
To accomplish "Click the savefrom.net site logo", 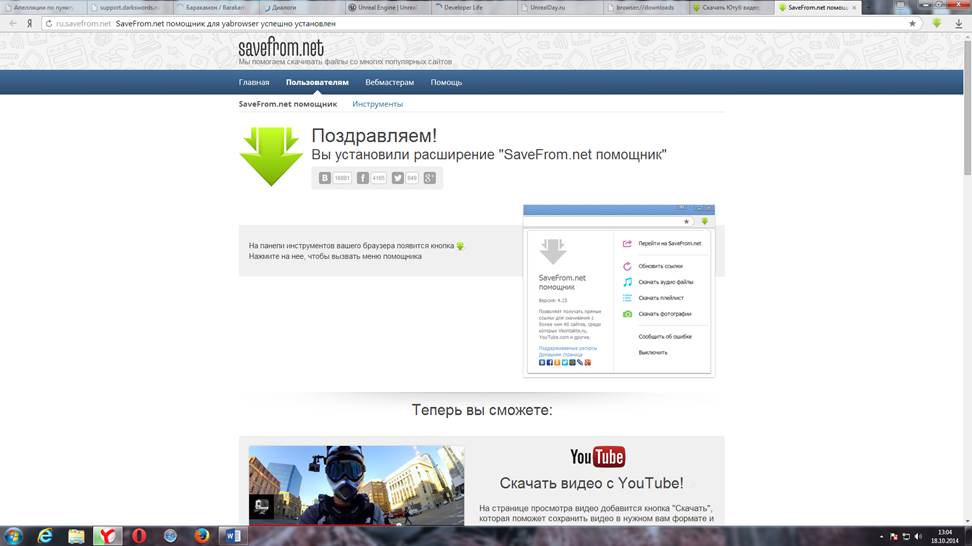I will (x=281, y=48).
